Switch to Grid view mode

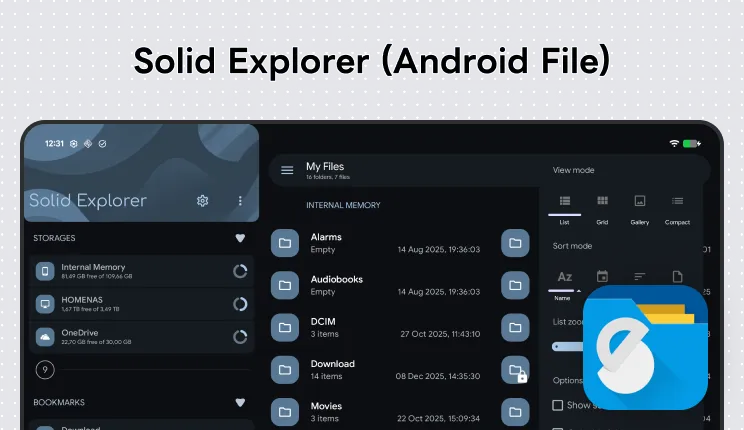click(x=602, y=209)
